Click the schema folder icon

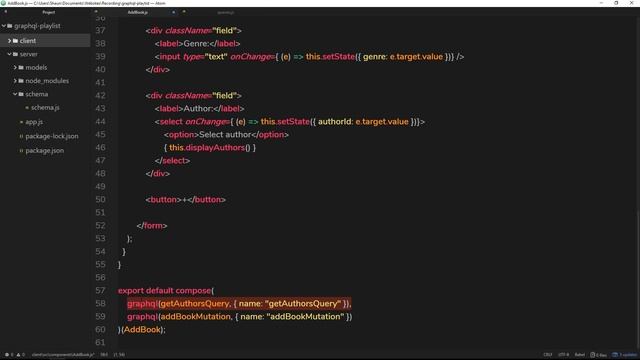[x=21, y=94]
